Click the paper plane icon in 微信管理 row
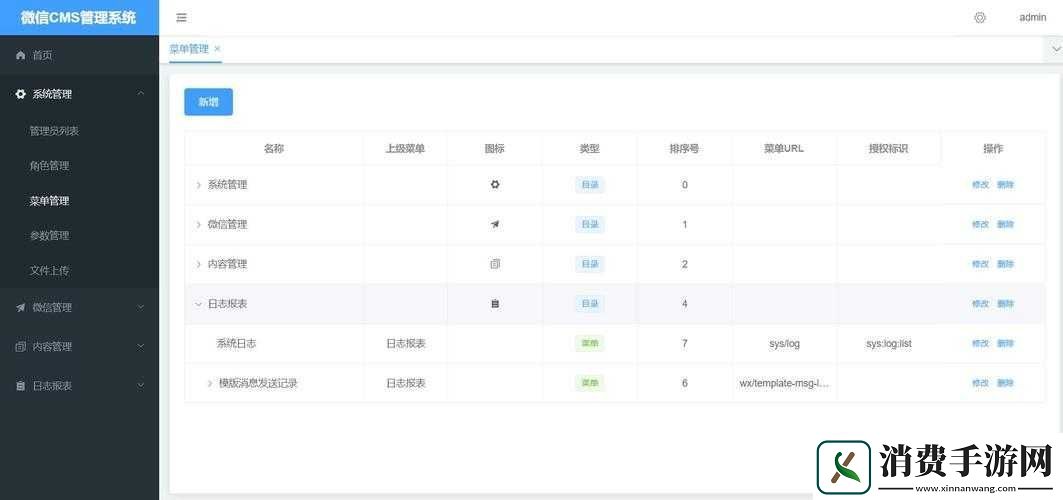 [x=495, y=225]
